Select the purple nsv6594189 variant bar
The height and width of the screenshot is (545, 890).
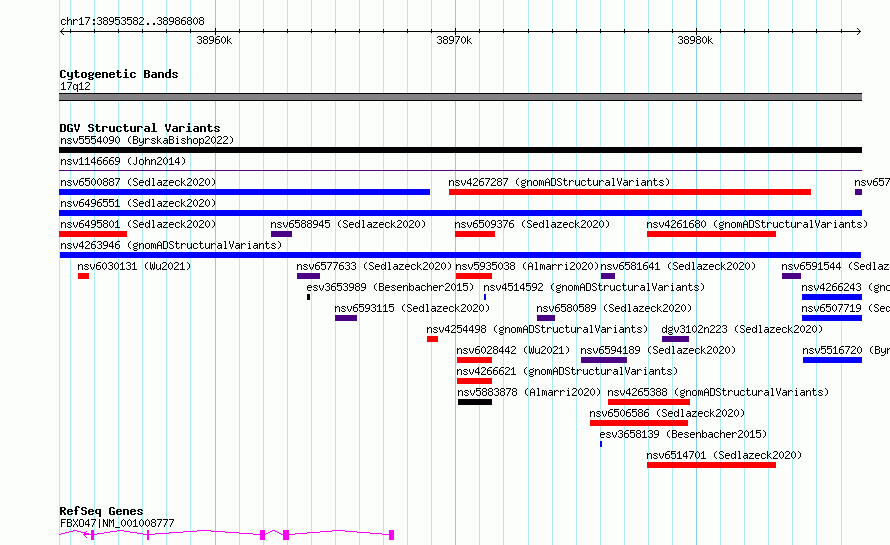coord(604,360)
